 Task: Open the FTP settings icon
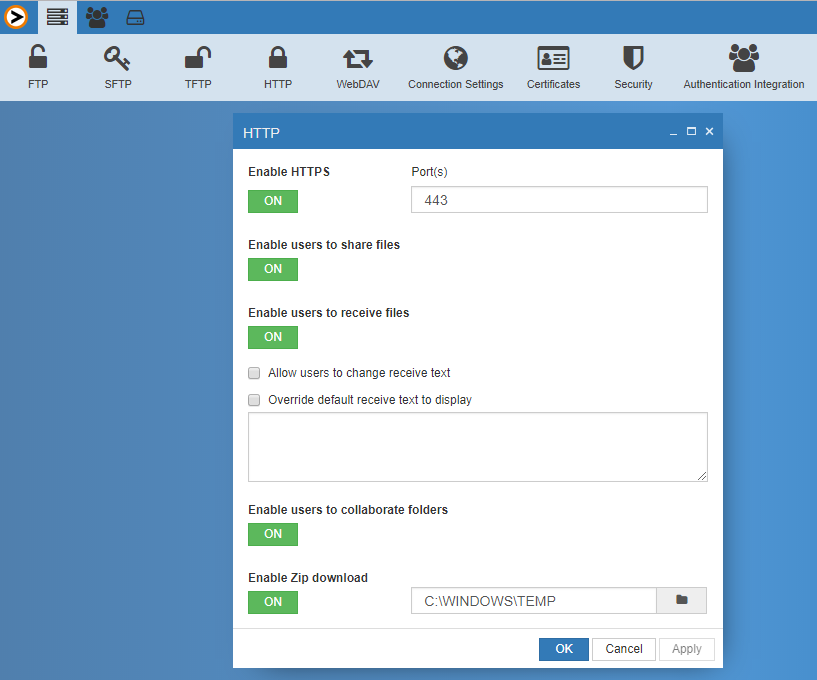coord(38,58)
